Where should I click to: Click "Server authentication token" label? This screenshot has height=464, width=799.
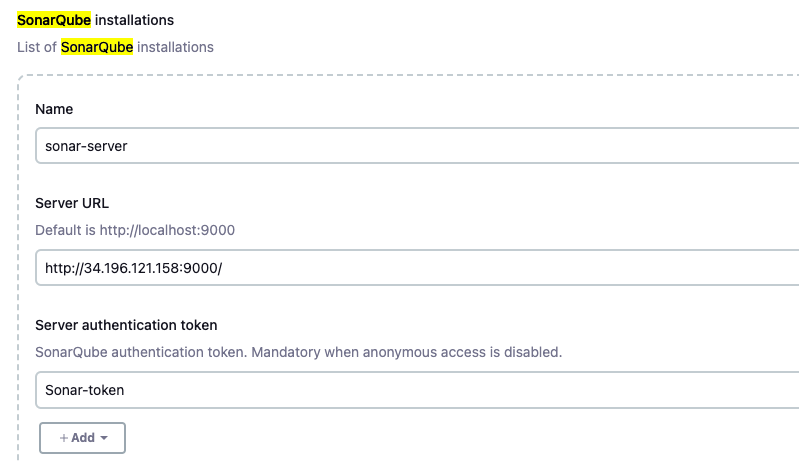pyautogui.click(x=126, y=325)
